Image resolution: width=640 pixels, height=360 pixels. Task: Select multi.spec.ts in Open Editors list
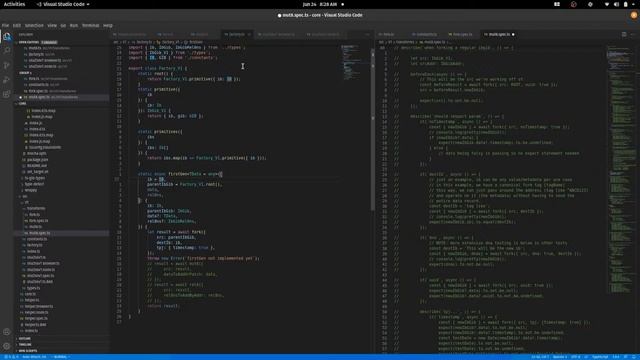(62, 97)
